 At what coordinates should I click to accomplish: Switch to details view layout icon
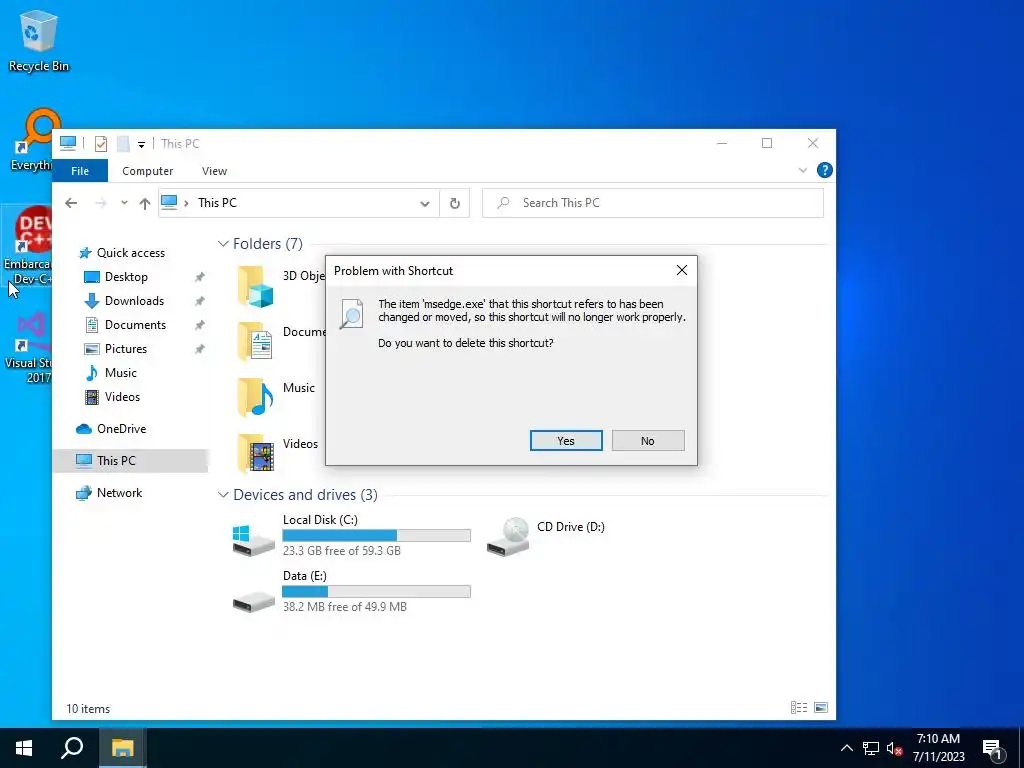point(799,708)
